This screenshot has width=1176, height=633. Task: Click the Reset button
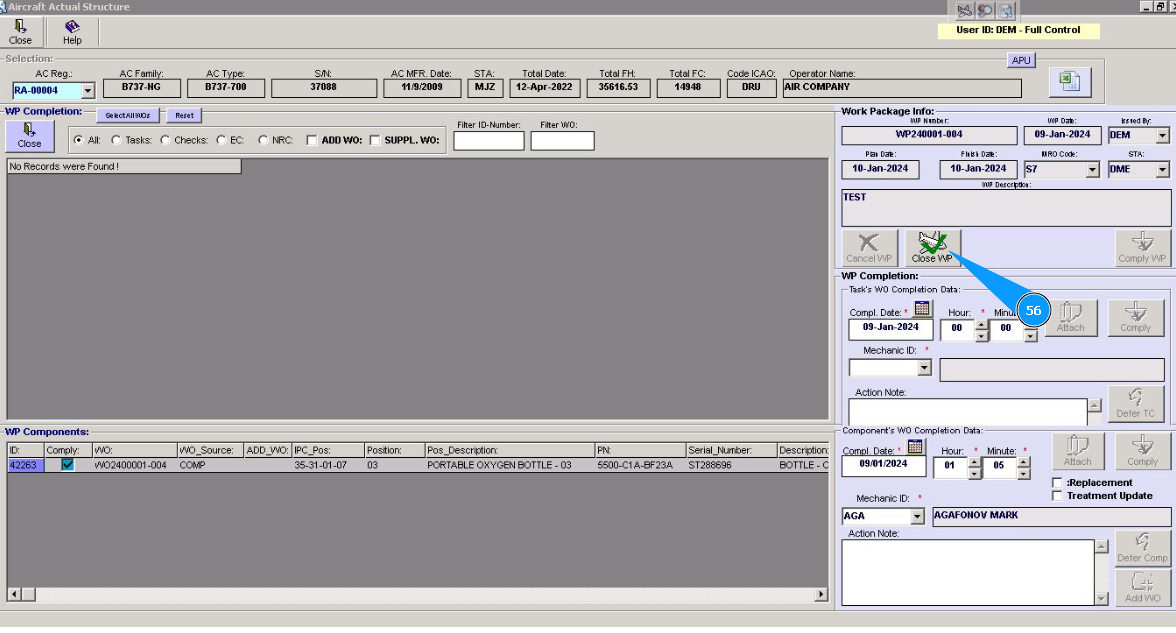tap(184, 116)
